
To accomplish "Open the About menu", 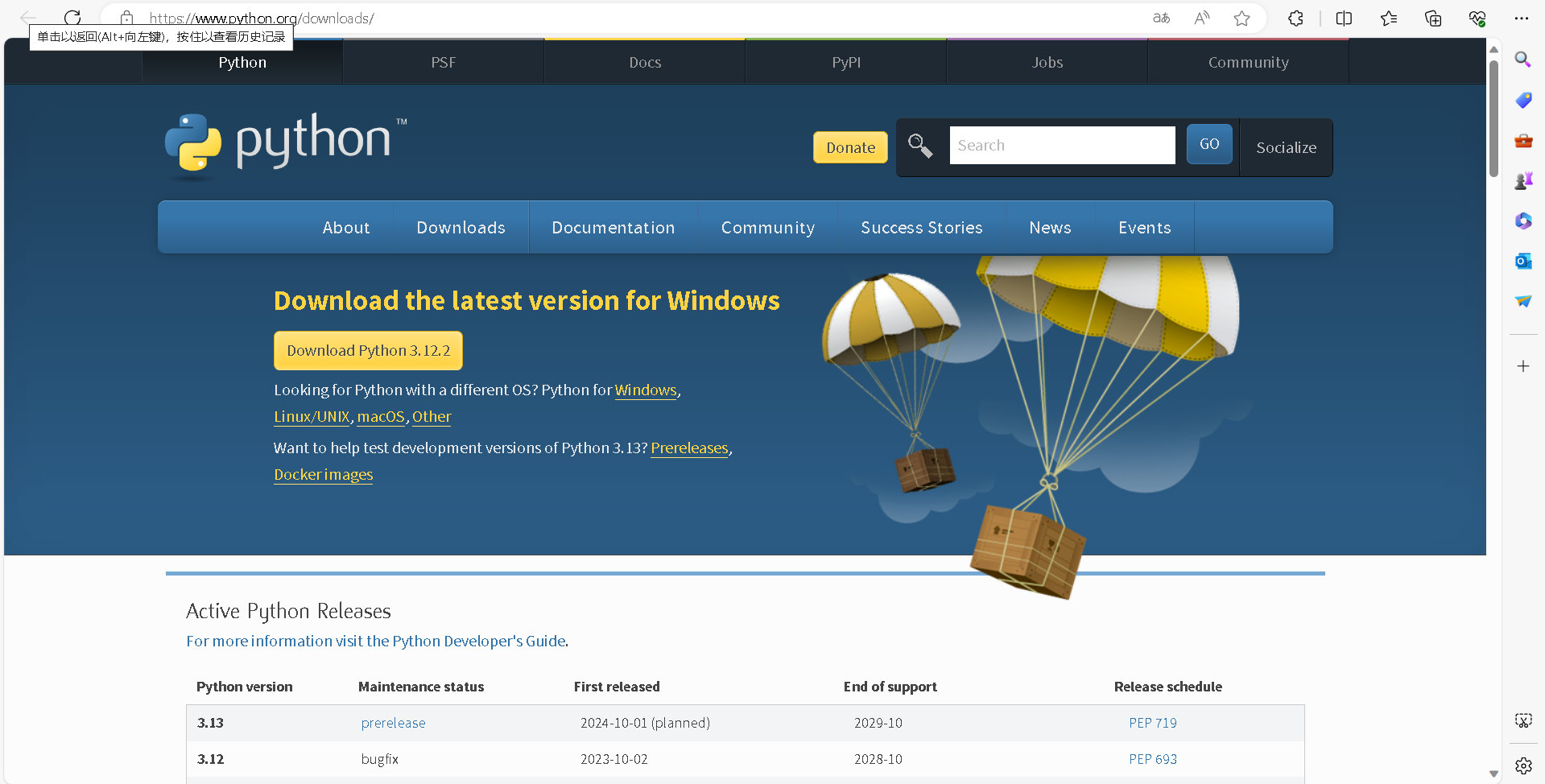I will [x=346, y=228].
